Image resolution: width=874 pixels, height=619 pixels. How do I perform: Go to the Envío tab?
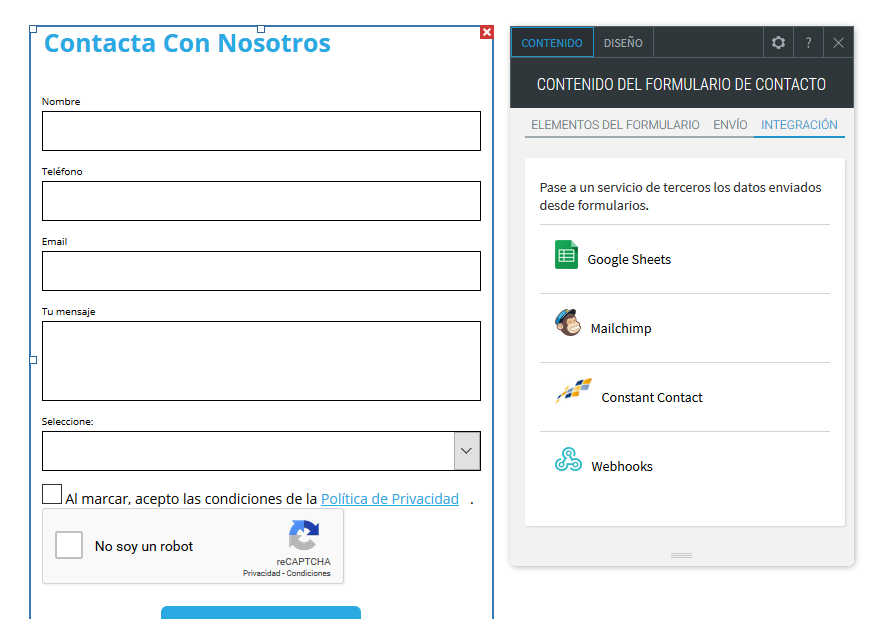click(x=730, y=125)
